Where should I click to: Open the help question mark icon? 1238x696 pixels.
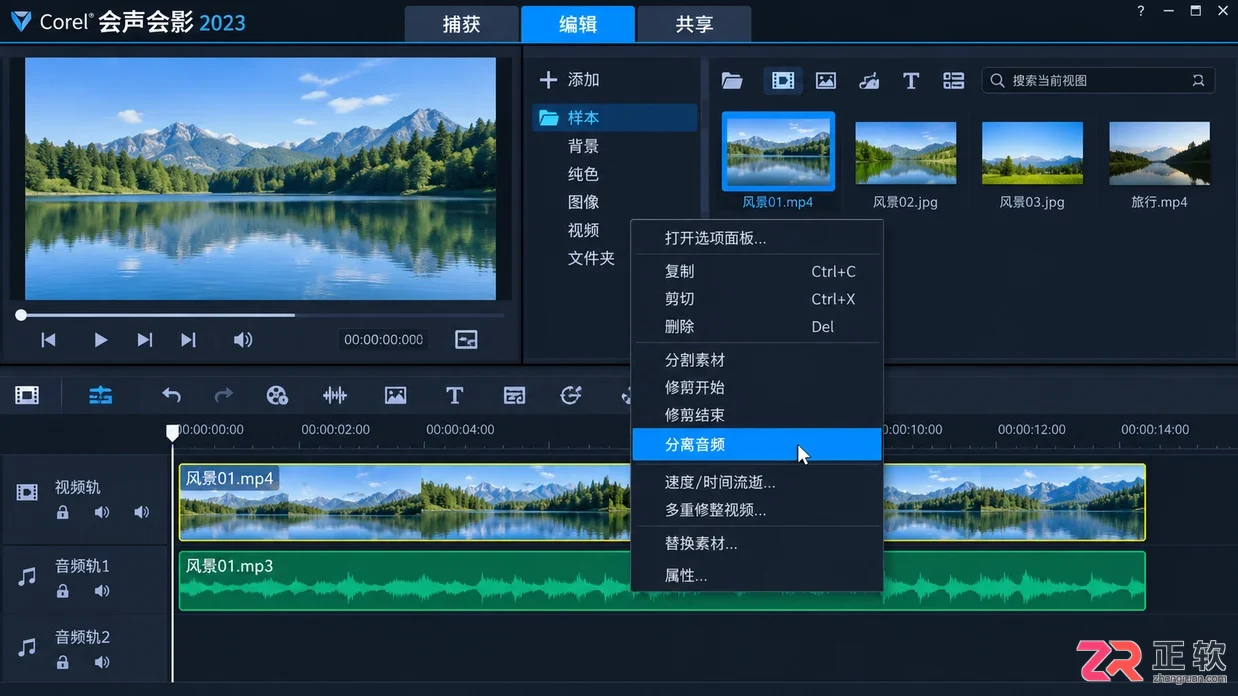tap(1141, 11)
